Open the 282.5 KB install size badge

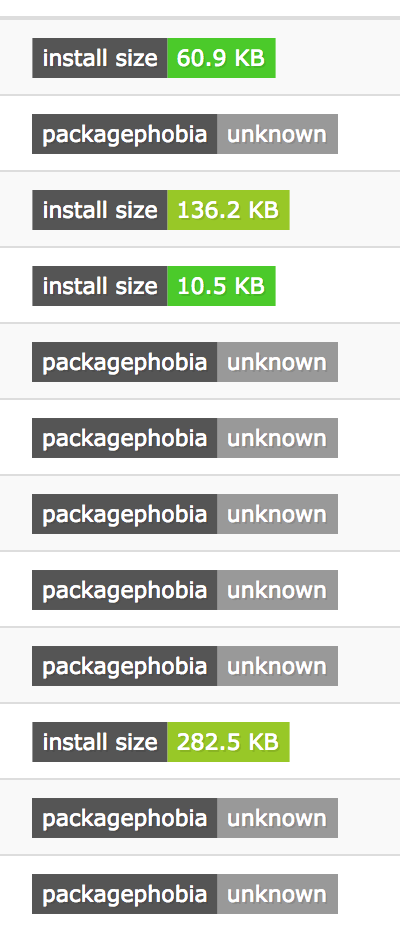(x=161, y=742)
